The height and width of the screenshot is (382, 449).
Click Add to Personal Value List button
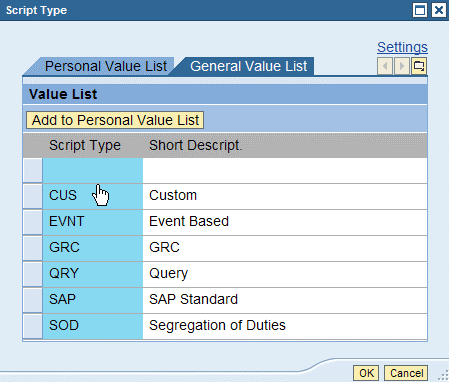[x=115, y=120]
